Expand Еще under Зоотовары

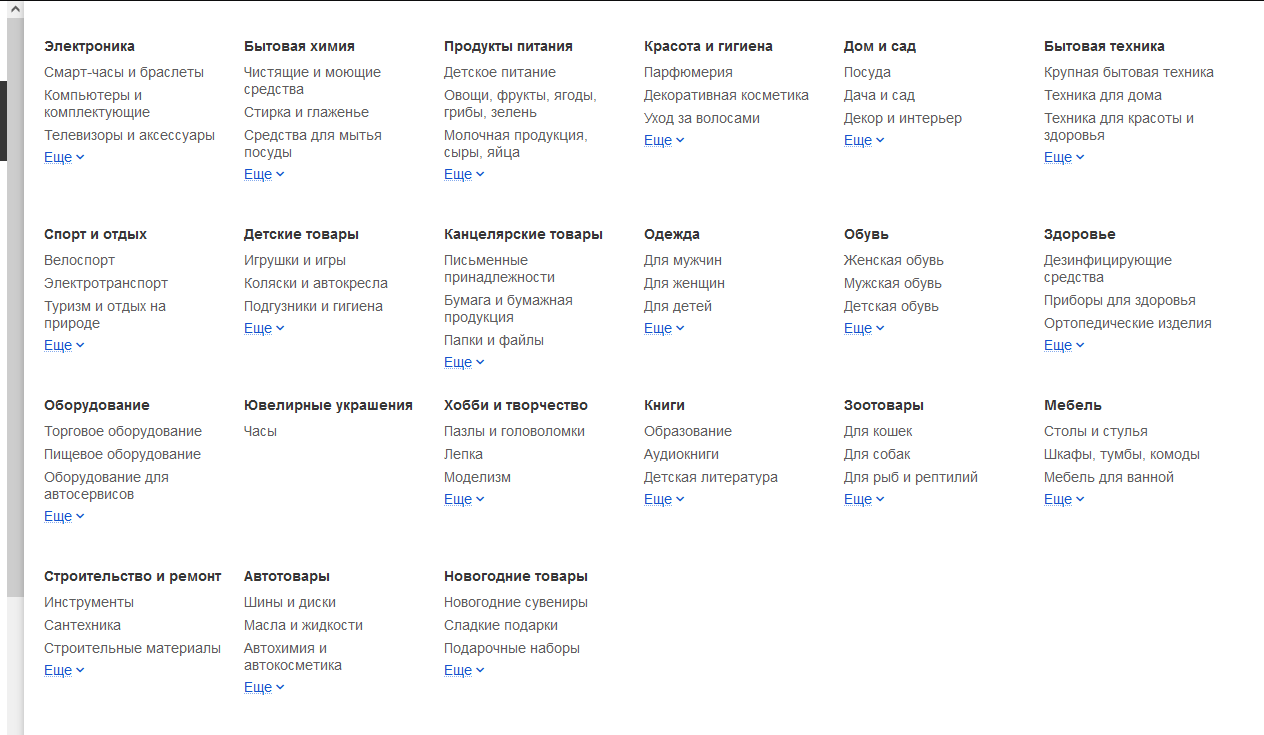click(864, 499)
